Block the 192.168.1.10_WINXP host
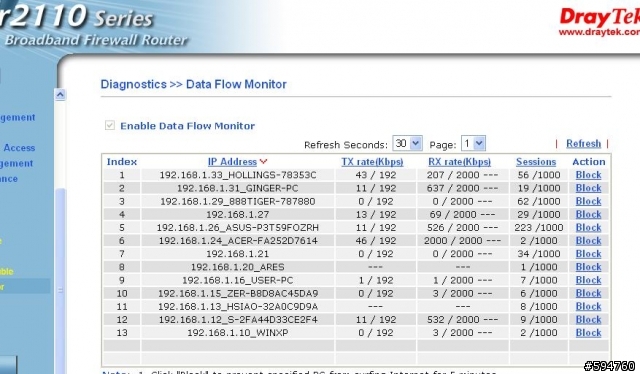 pos(588,332)
